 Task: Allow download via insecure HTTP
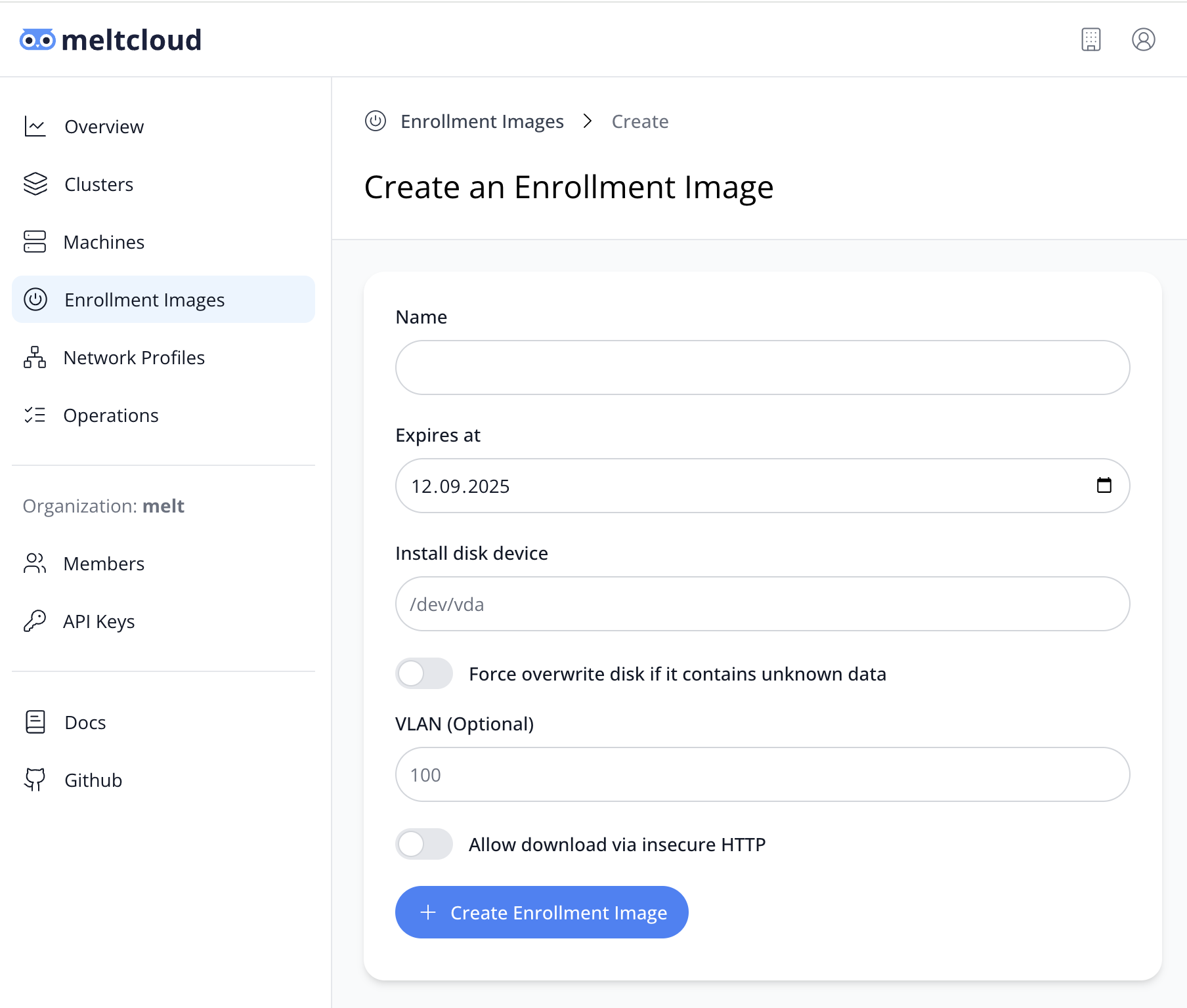[x=424, y=844]
